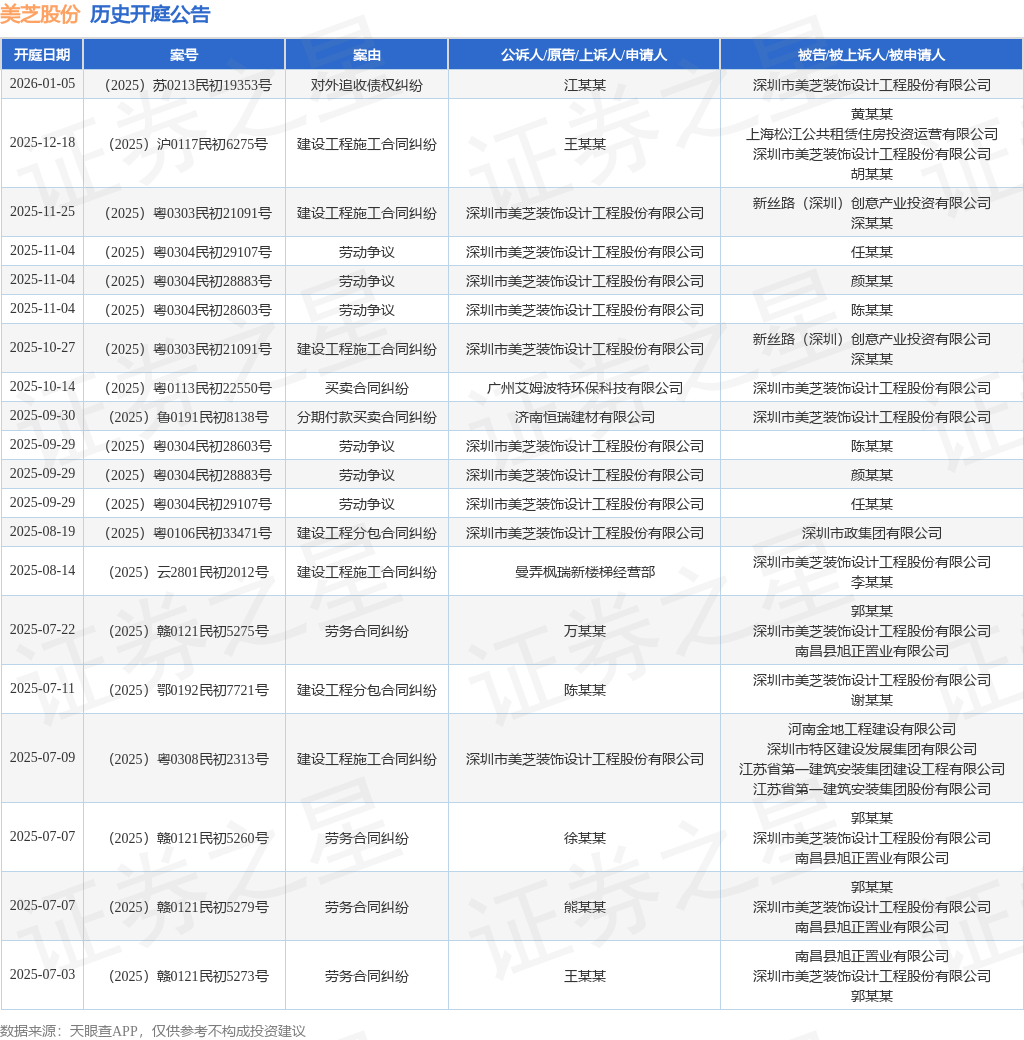Select the 开庭日期 column header
Viewport: 1024px width, 1040px height.
(42, 54)
